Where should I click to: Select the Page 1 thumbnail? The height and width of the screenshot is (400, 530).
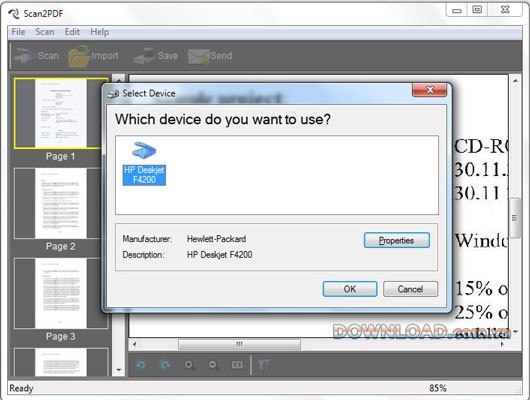click(x=61, y=114)
